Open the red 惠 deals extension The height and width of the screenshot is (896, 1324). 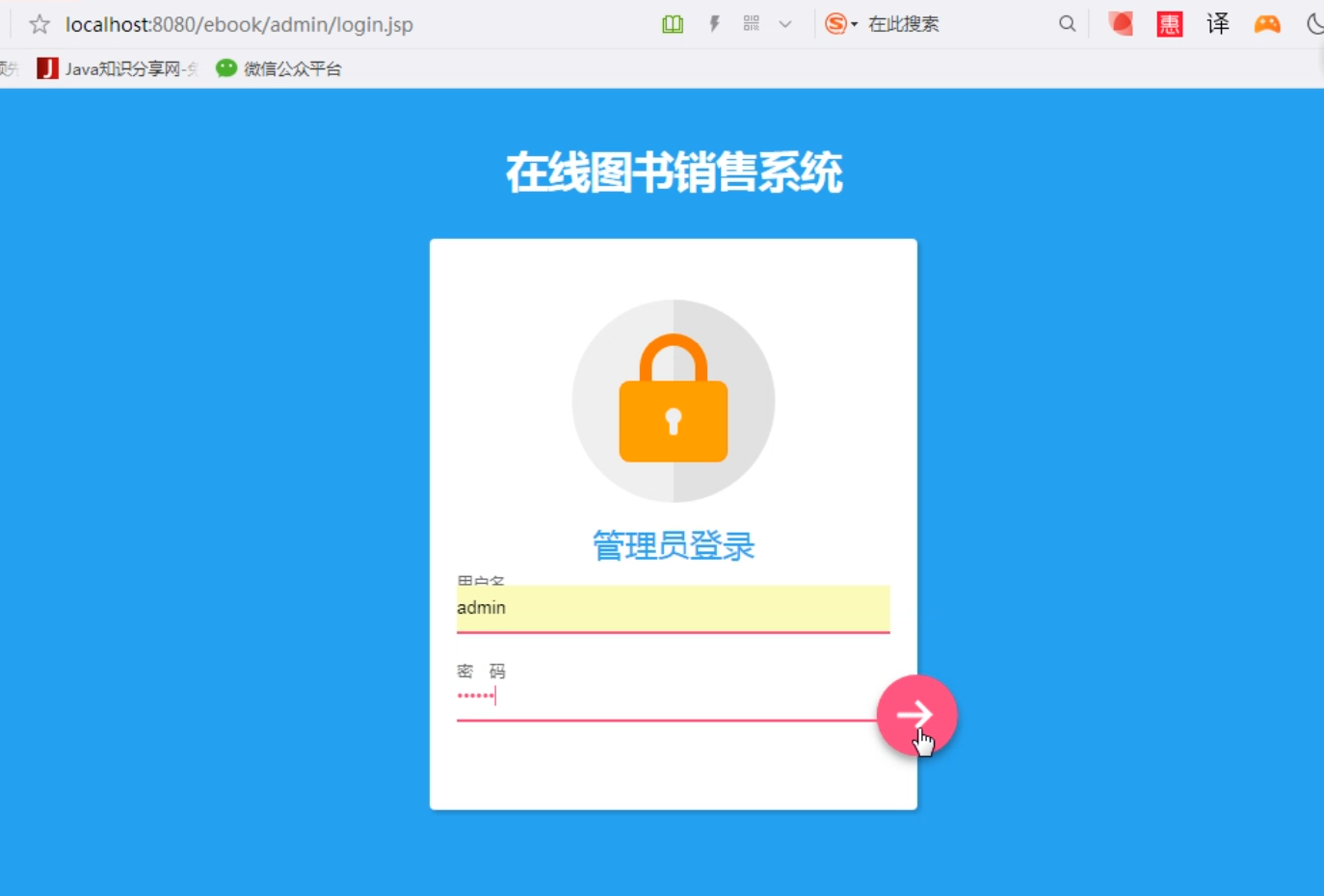click(1170, 24)
